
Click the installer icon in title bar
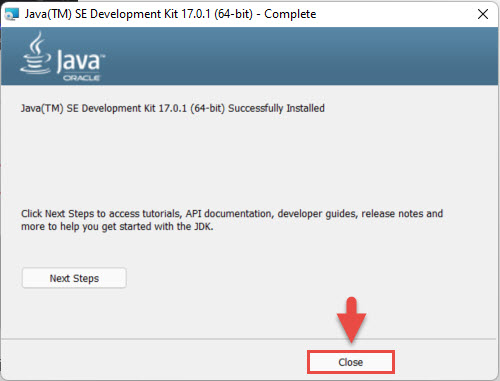pos(12,14)
